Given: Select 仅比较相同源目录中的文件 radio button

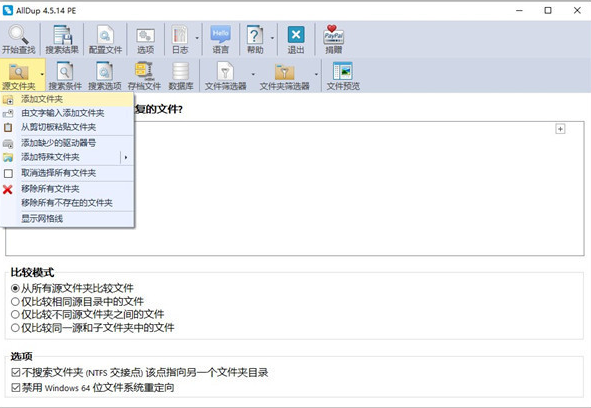Looking at the screenshot, I should coord(15,302).
